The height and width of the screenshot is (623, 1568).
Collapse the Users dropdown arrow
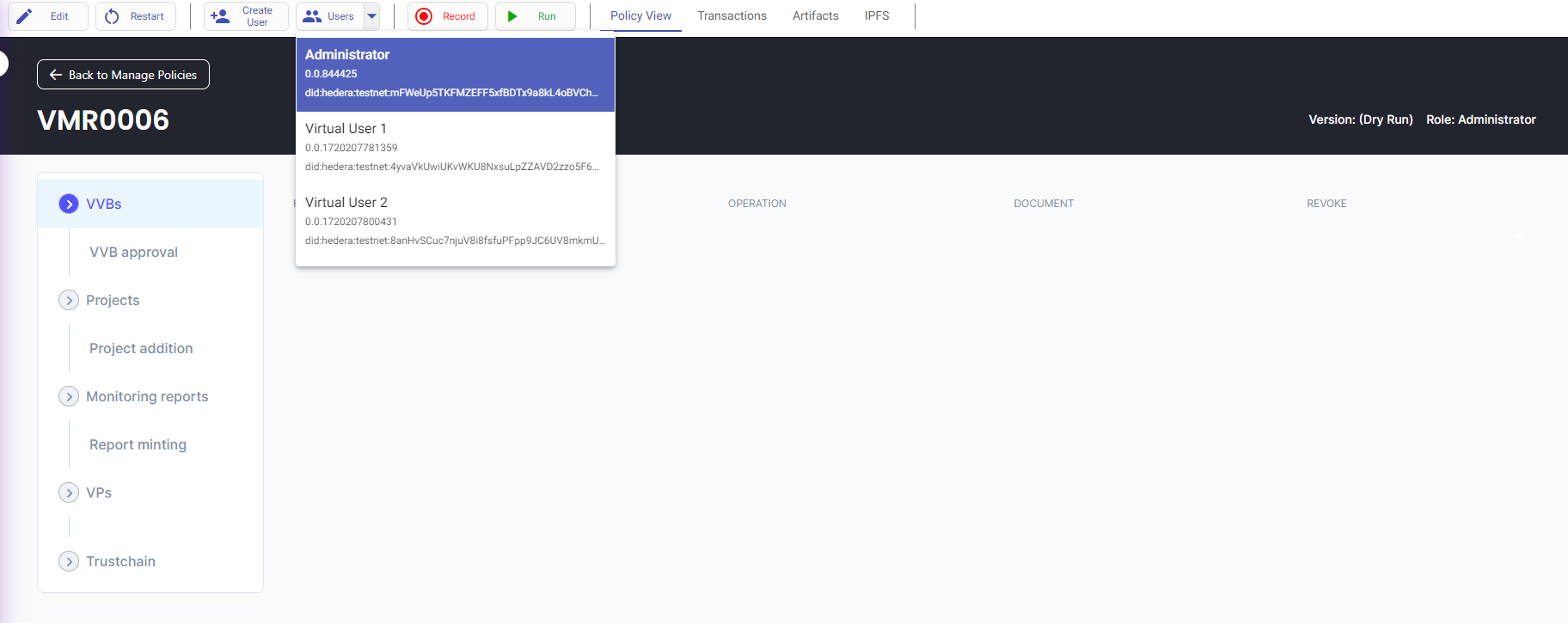pyautogui.click(x=372, y=16)
